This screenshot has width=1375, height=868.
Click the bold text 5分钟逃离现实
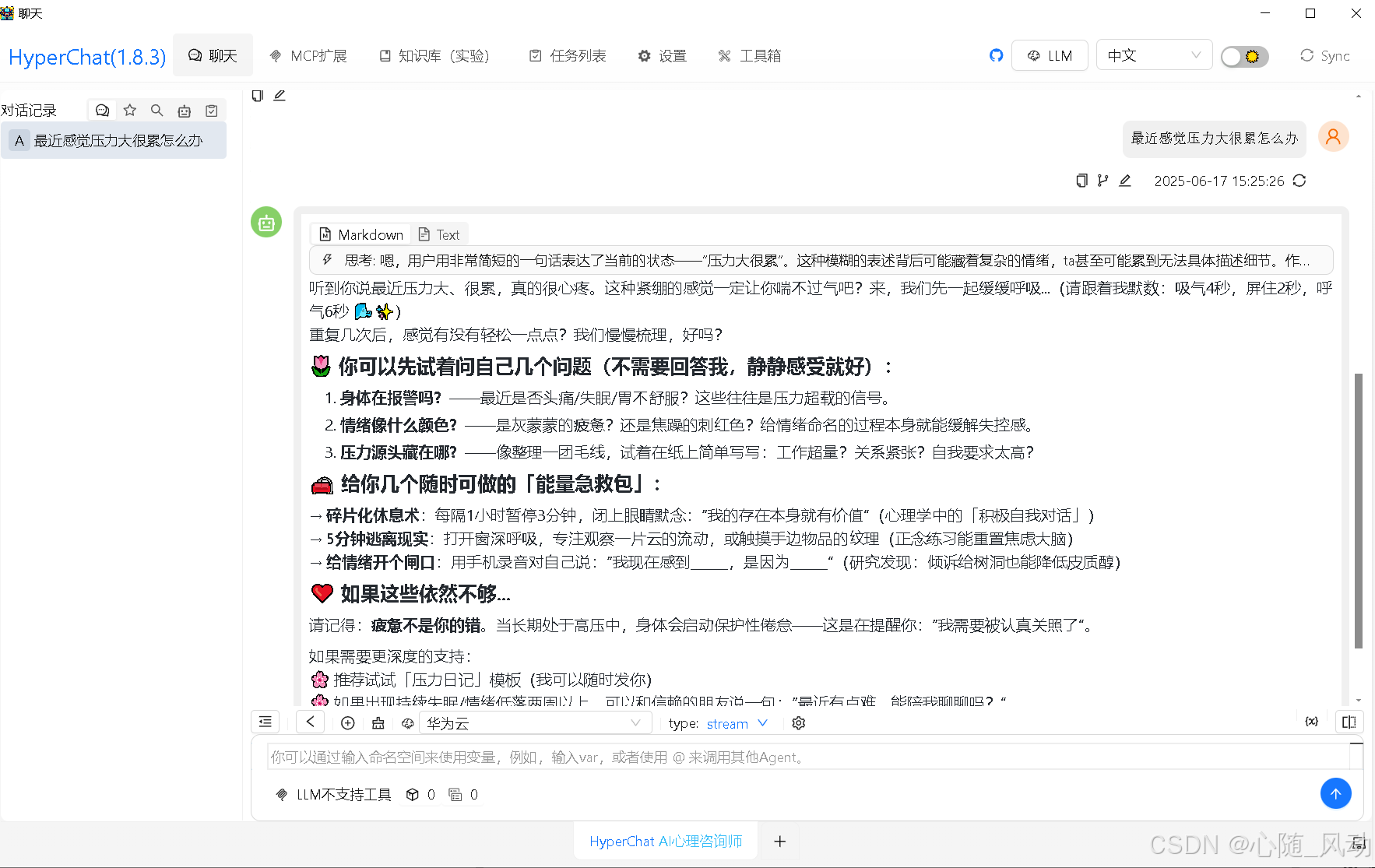(x=377, y=539)
